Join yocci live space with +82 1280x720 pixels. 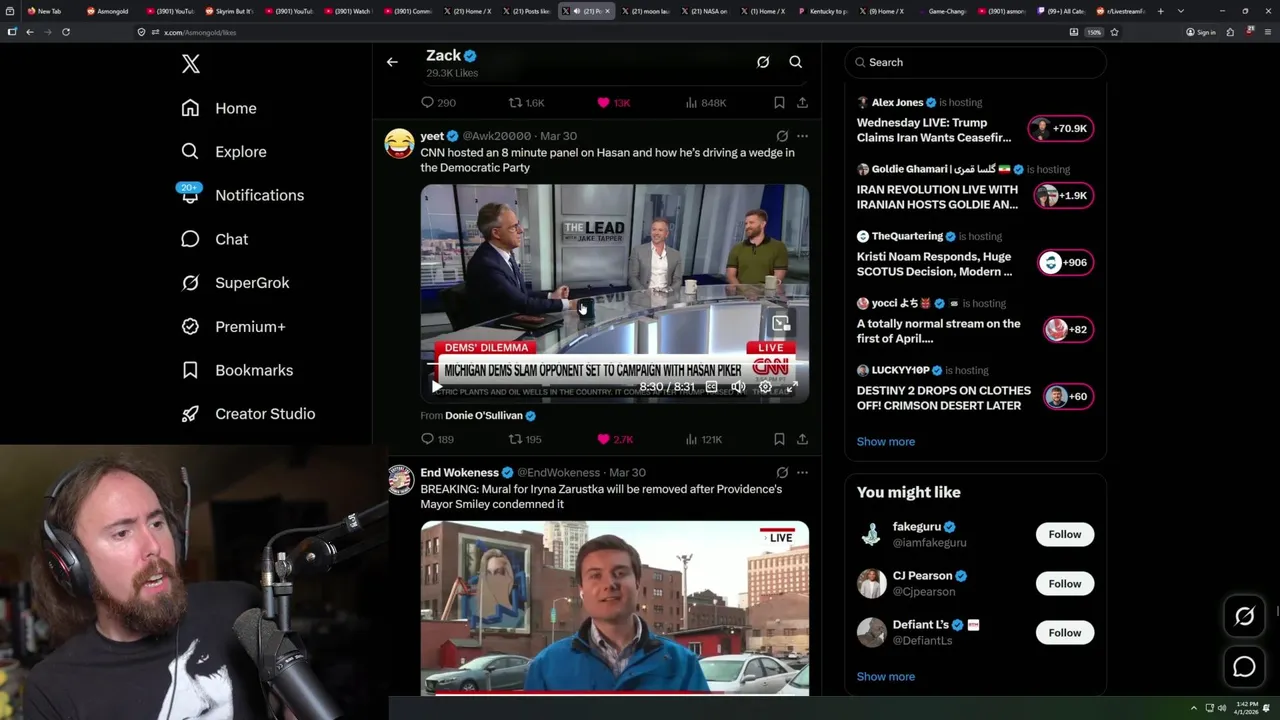(x=1068, y=329)
